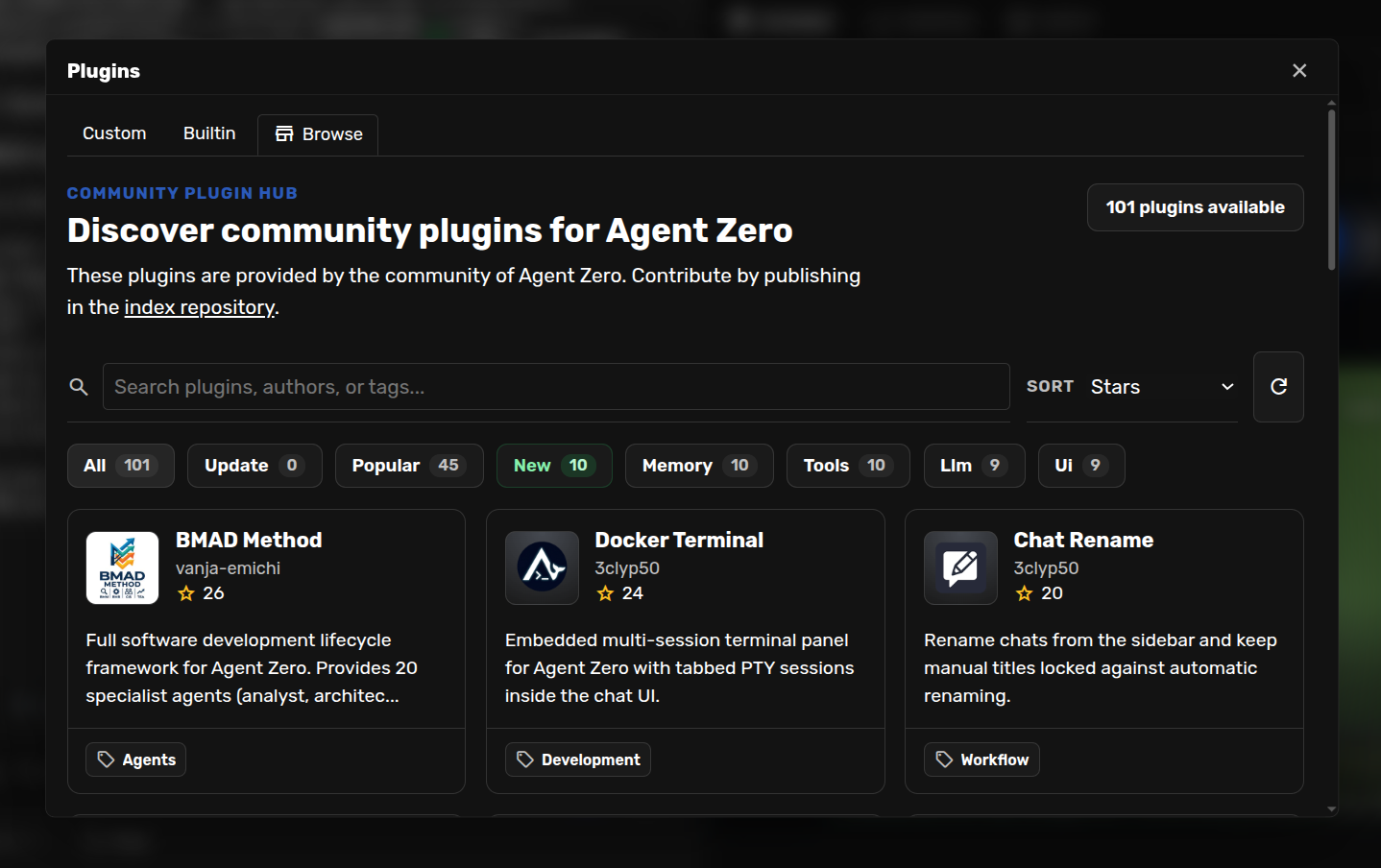Filter by Memory category
Image resolution: width=1381 pixels, height=868 pixels.
coord(699,466)
